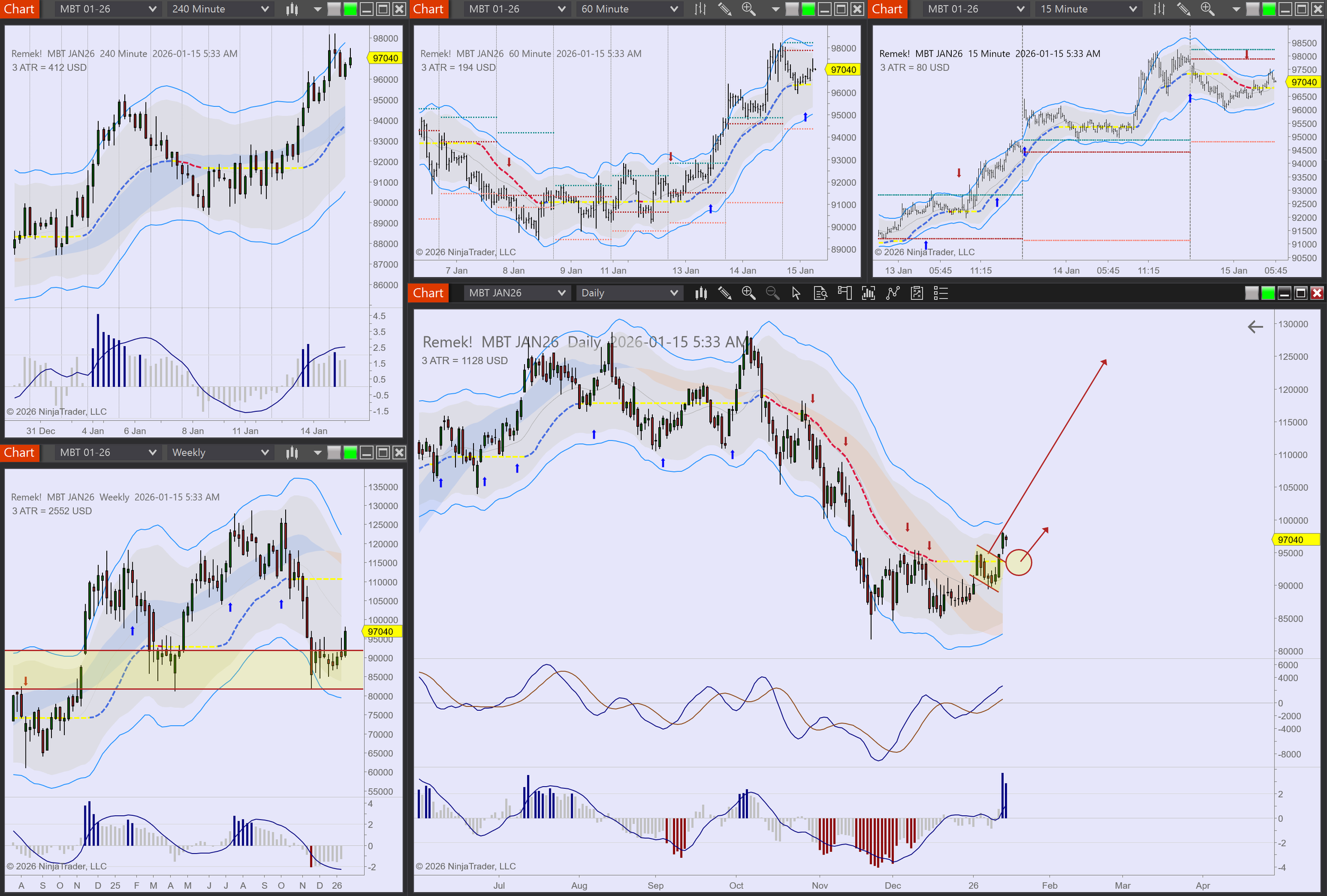Click the Chart tab of 60 Minute window
The height and width of the screenshot is (896, 1327).
click(x=428, y=9)
